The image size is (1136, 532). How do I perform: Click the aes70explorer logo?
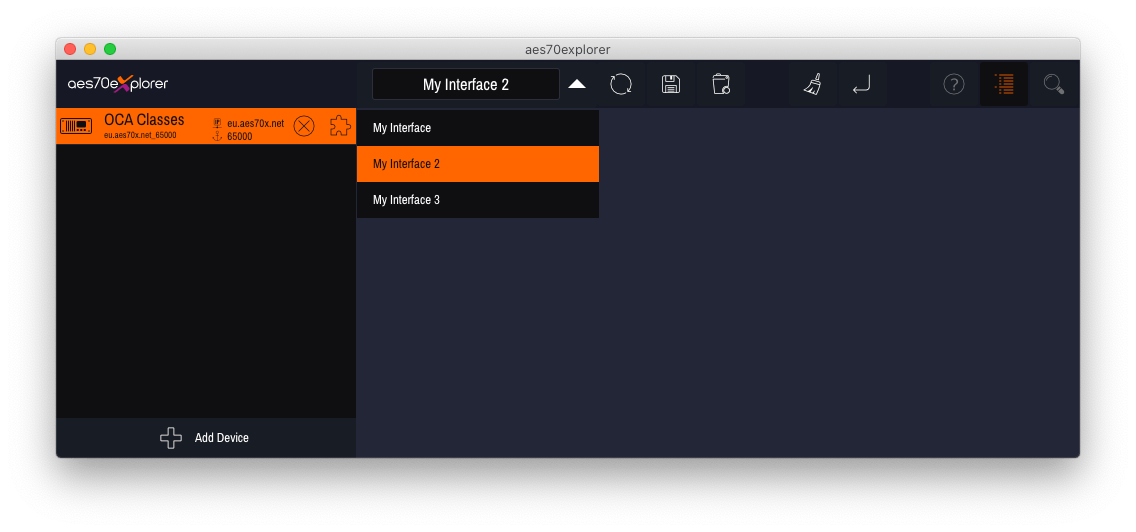(118, 84)
